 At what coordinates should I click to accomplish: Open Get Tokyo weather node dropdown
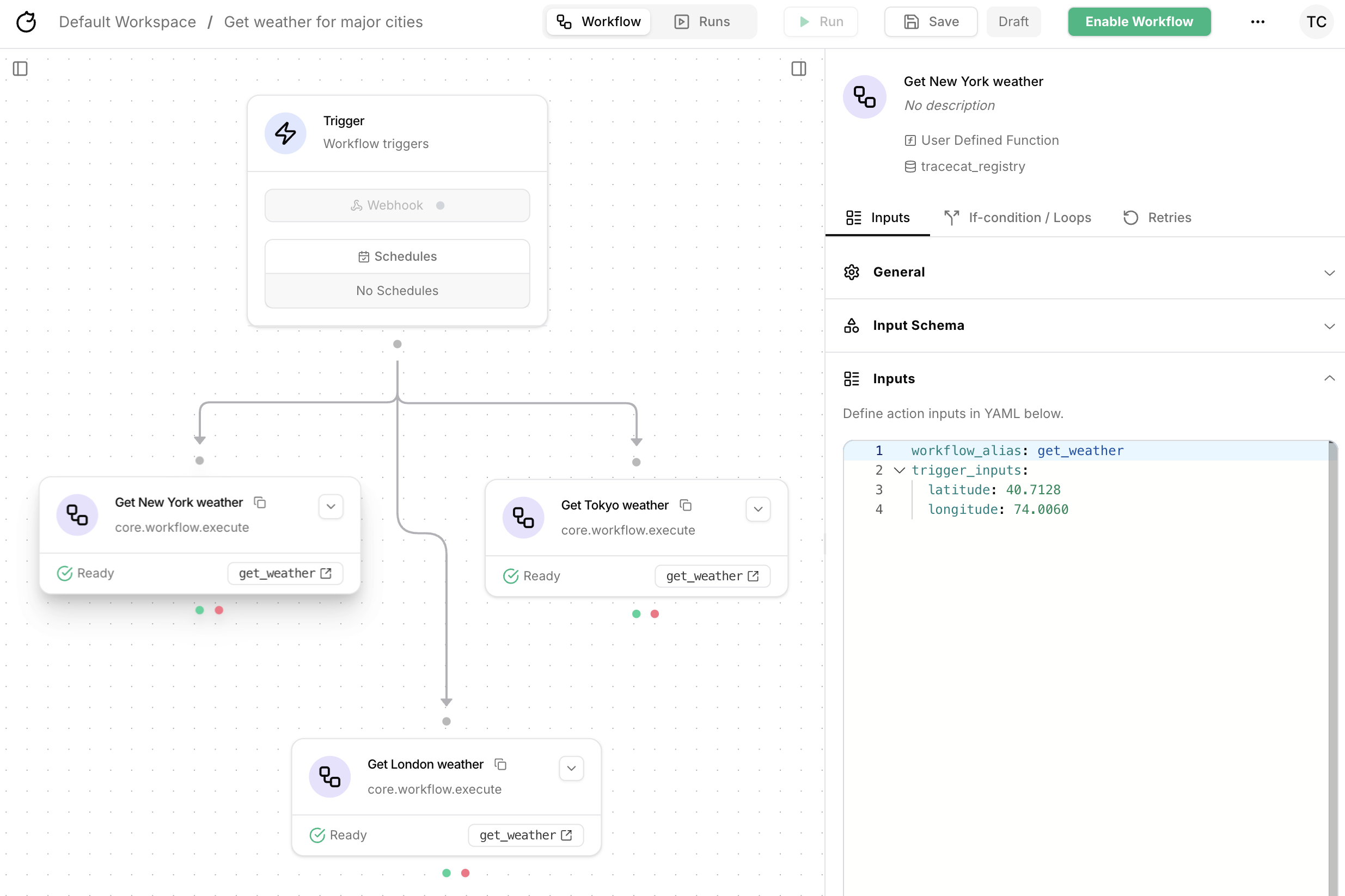pyautogui.click(x=757, y=509)
